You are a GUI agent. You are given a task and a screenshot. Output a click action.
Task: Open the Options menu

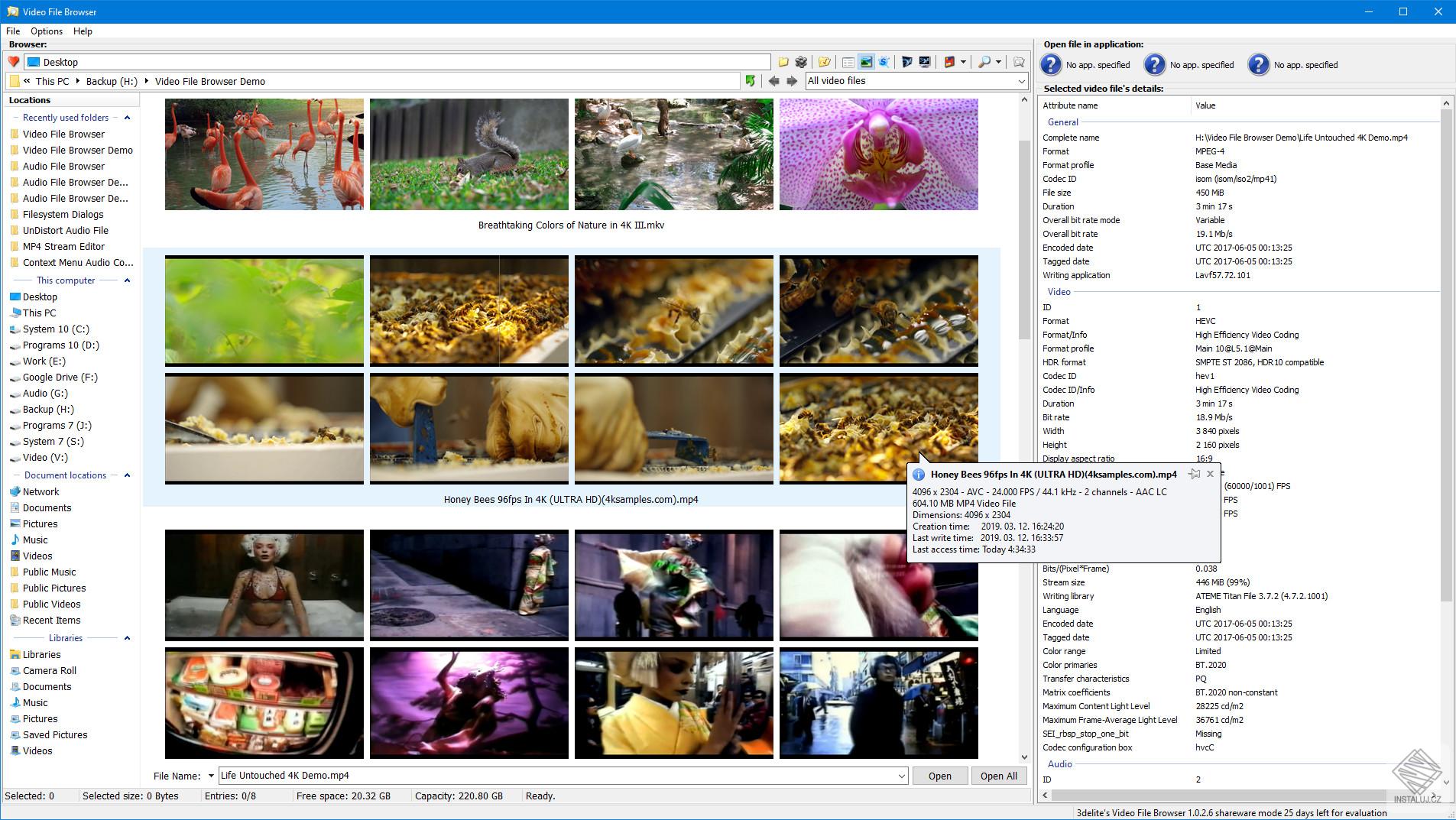pyautogui.click(x=46, y=31)
